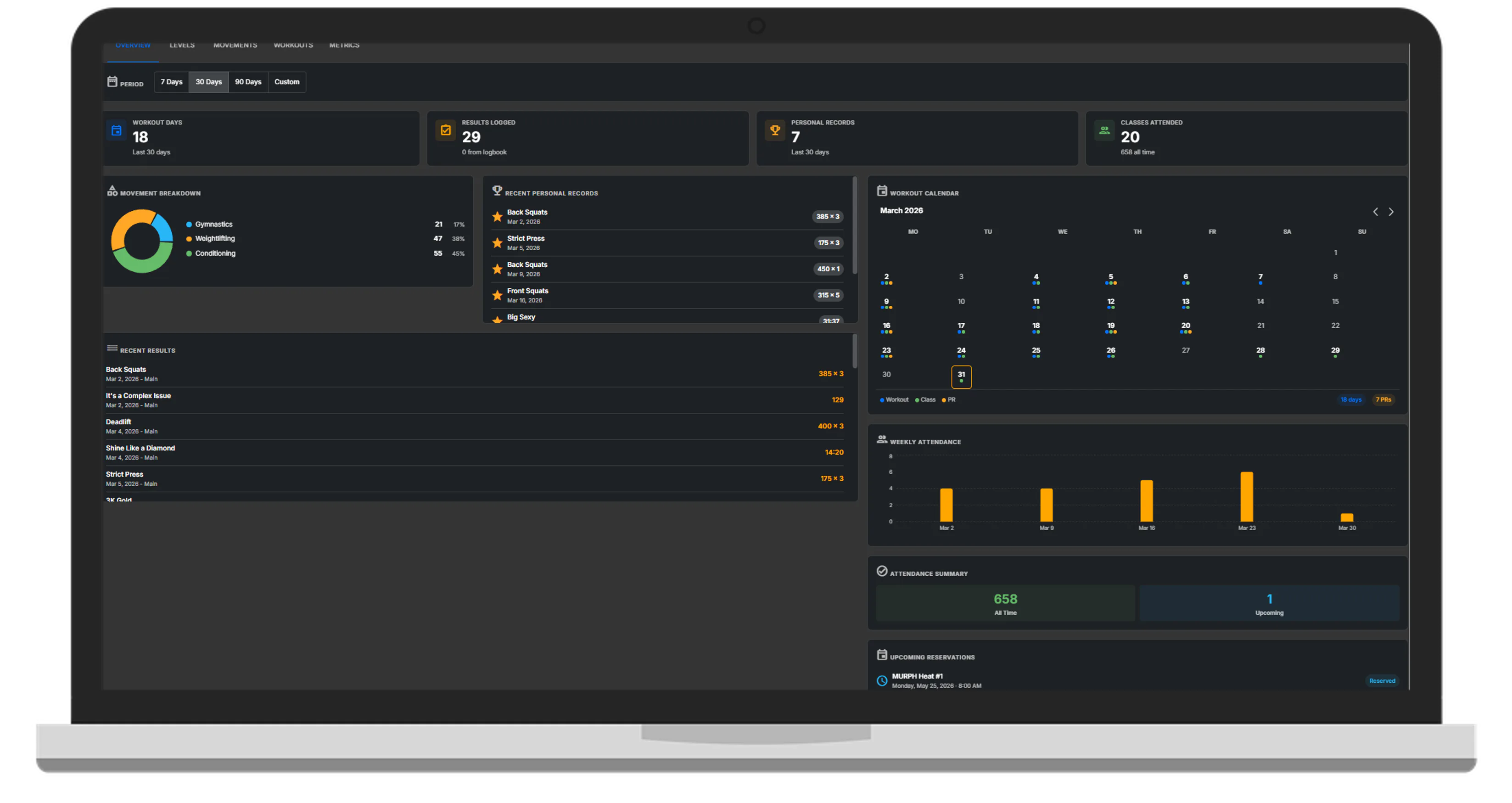
Task: Click the star icon next to Strict Press PR
Action: click(x=497, y=242)
